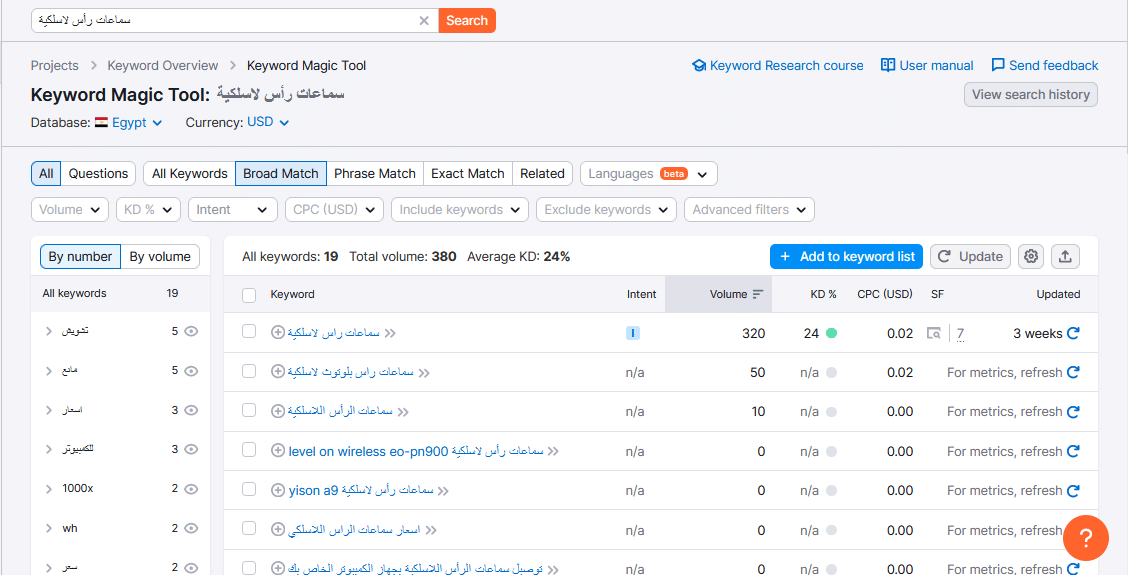Sort by the KD % column header
The width and height of the screenshot is (1128, 575).
pyautogui.click(x=823, y=294)
